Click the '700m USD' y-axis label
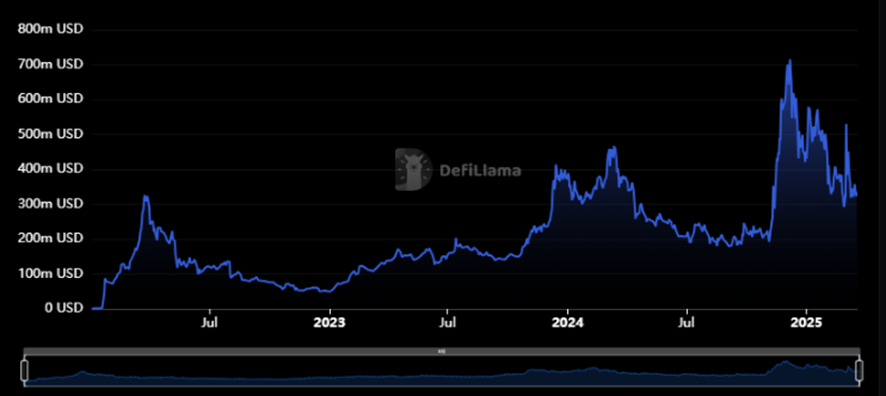This screenshot has width=886, height=396. tap(50, 64)
